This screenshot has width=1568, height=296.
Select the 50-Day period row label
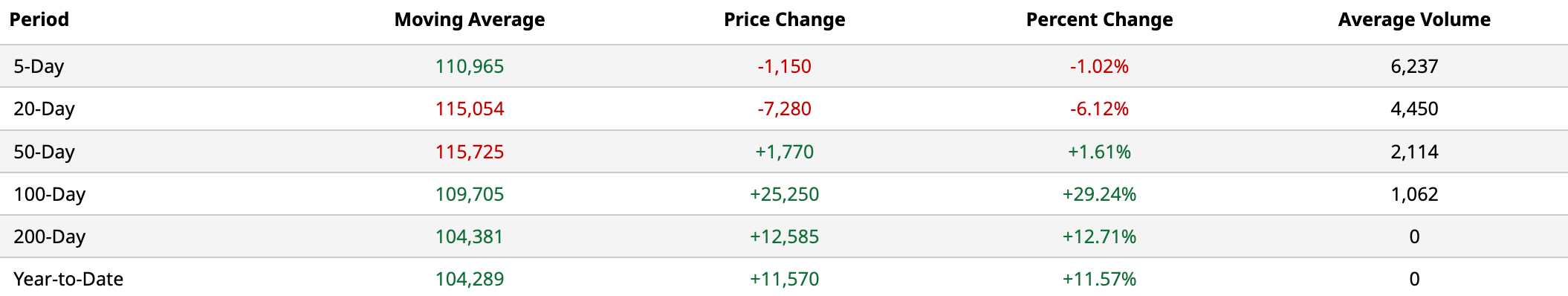(x=45, y=152)
